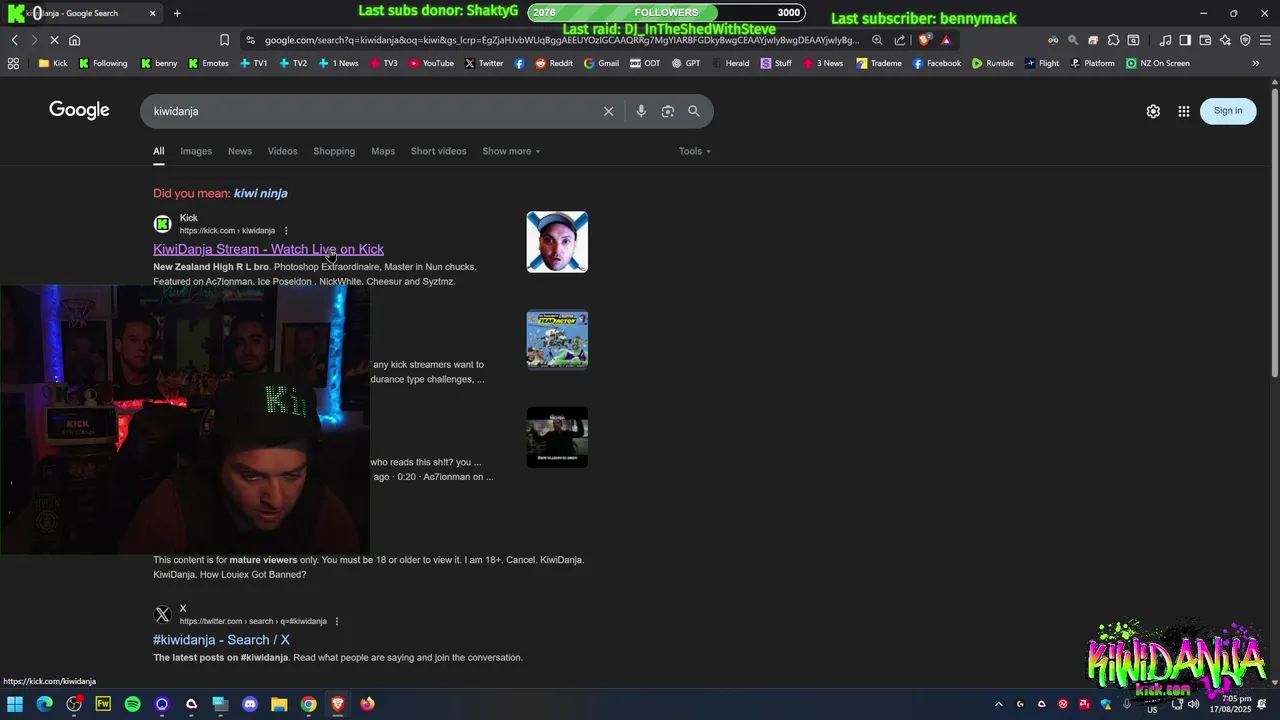1280x720 pixels.
Task: Open the Google apps grid
Action: pos(1184,111)
